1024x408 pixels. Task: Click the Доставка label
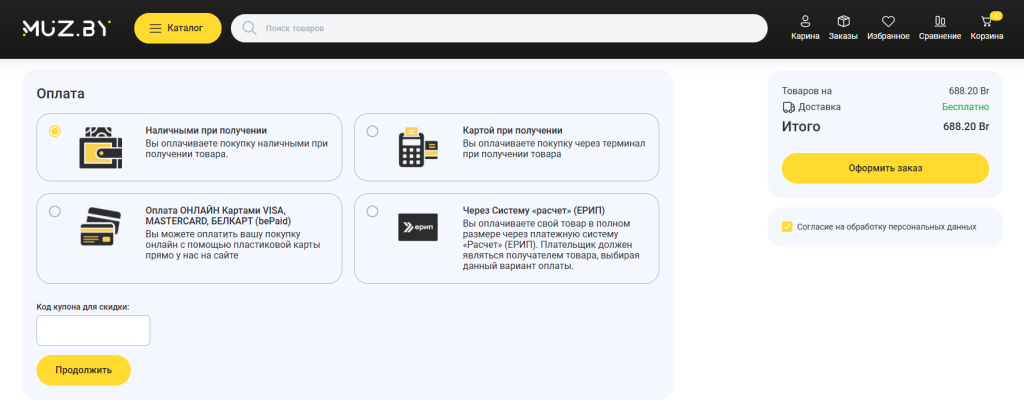(x=820, y=107)
